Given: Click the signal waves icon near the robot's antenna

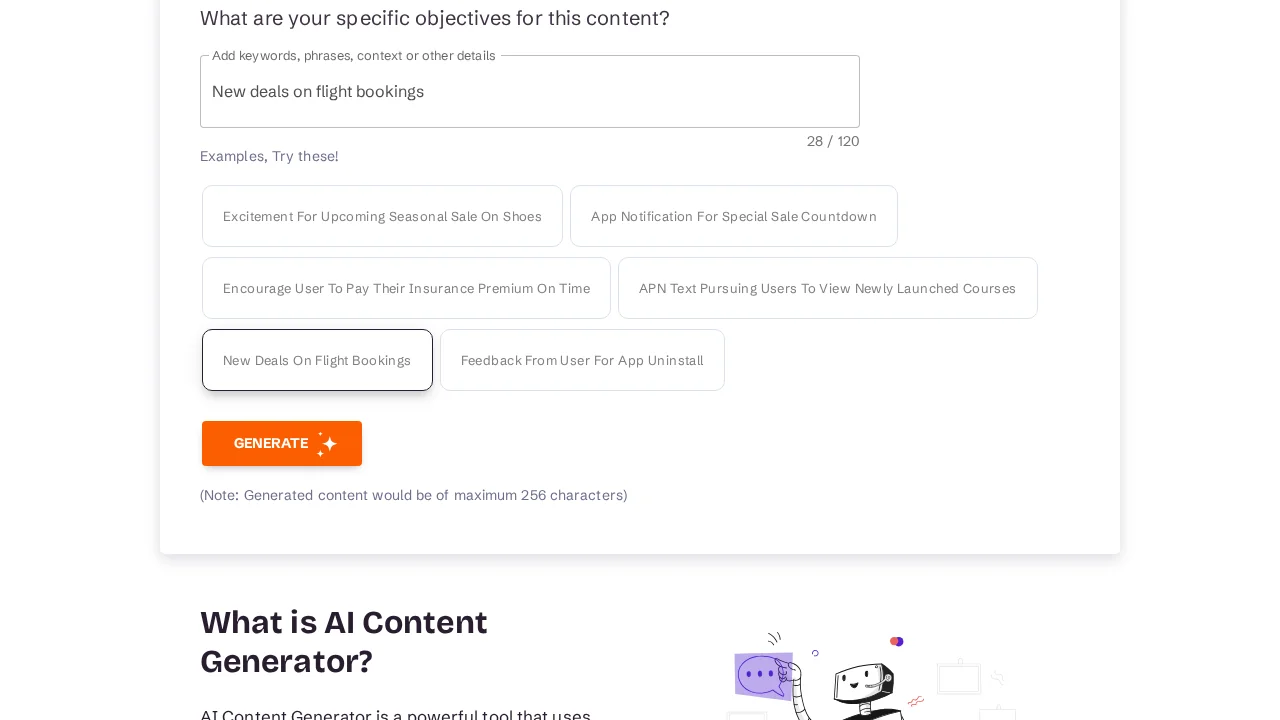Looking at the screenshot, I should tap(773, 639).
